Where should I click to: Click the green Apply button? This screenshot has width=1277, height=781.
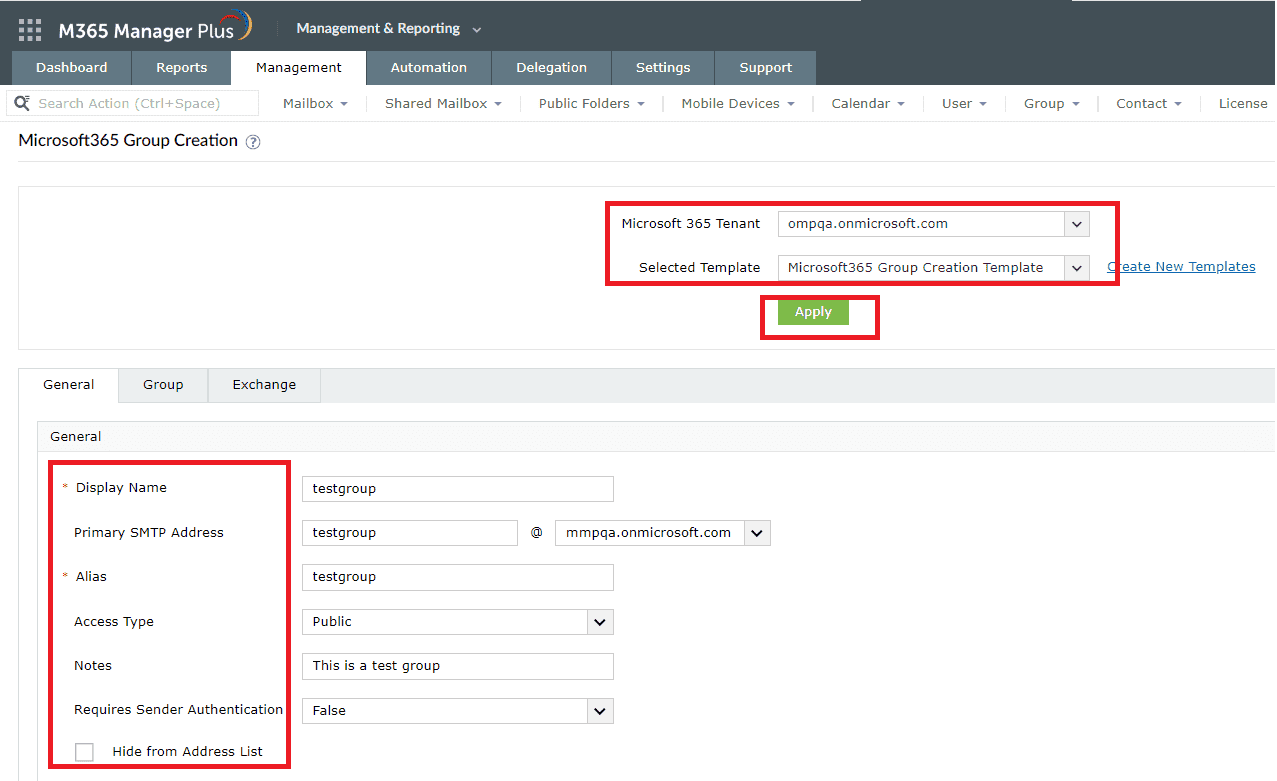(812, 311)
